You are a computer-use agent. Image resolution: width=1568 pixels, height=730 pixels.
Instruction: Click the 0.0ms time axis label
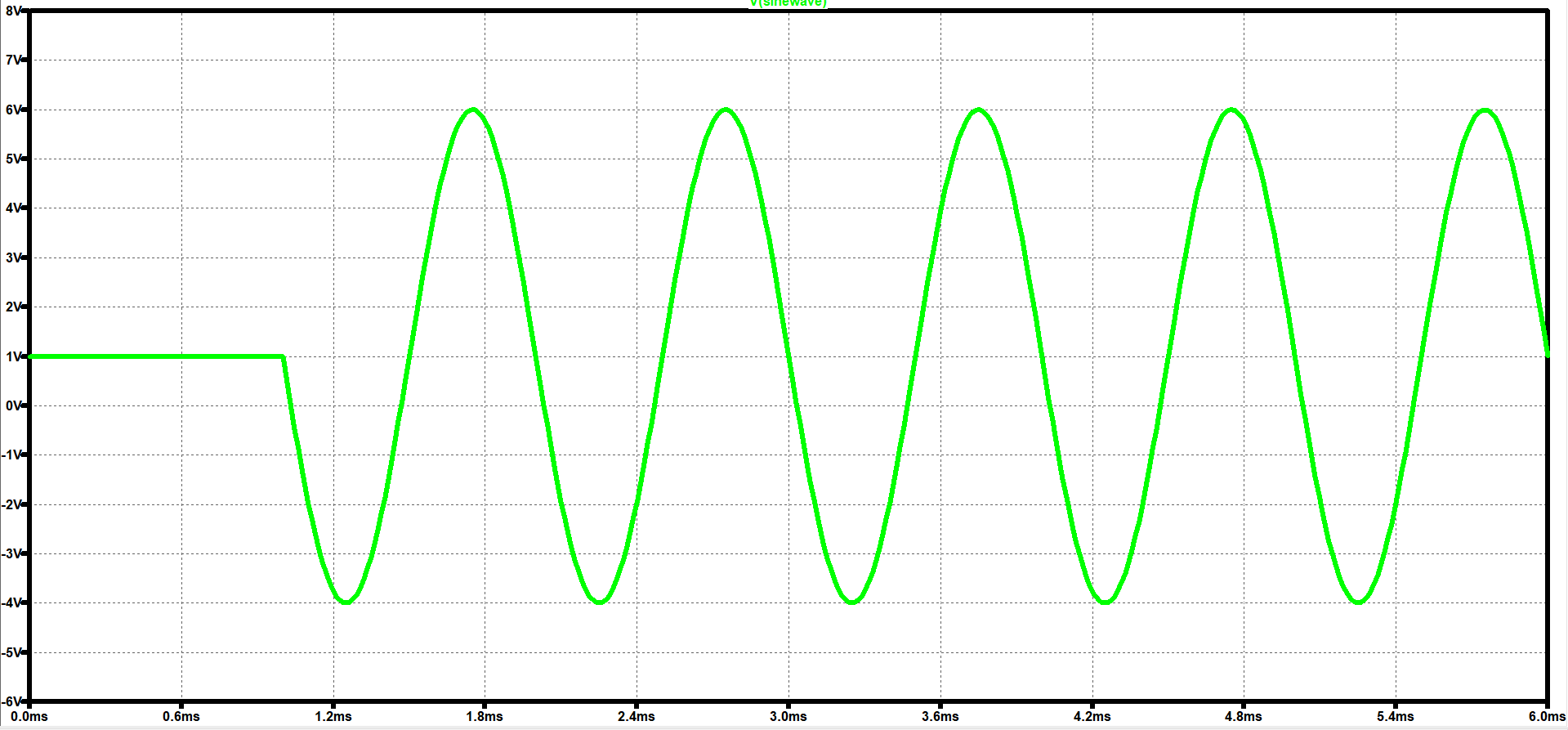[29, 717]
